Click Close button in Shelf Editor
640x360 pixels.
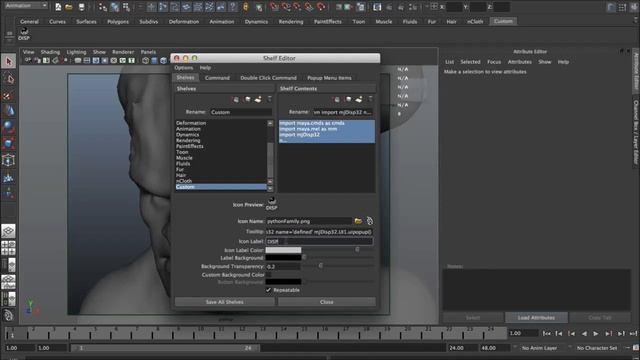pos(327,302)
